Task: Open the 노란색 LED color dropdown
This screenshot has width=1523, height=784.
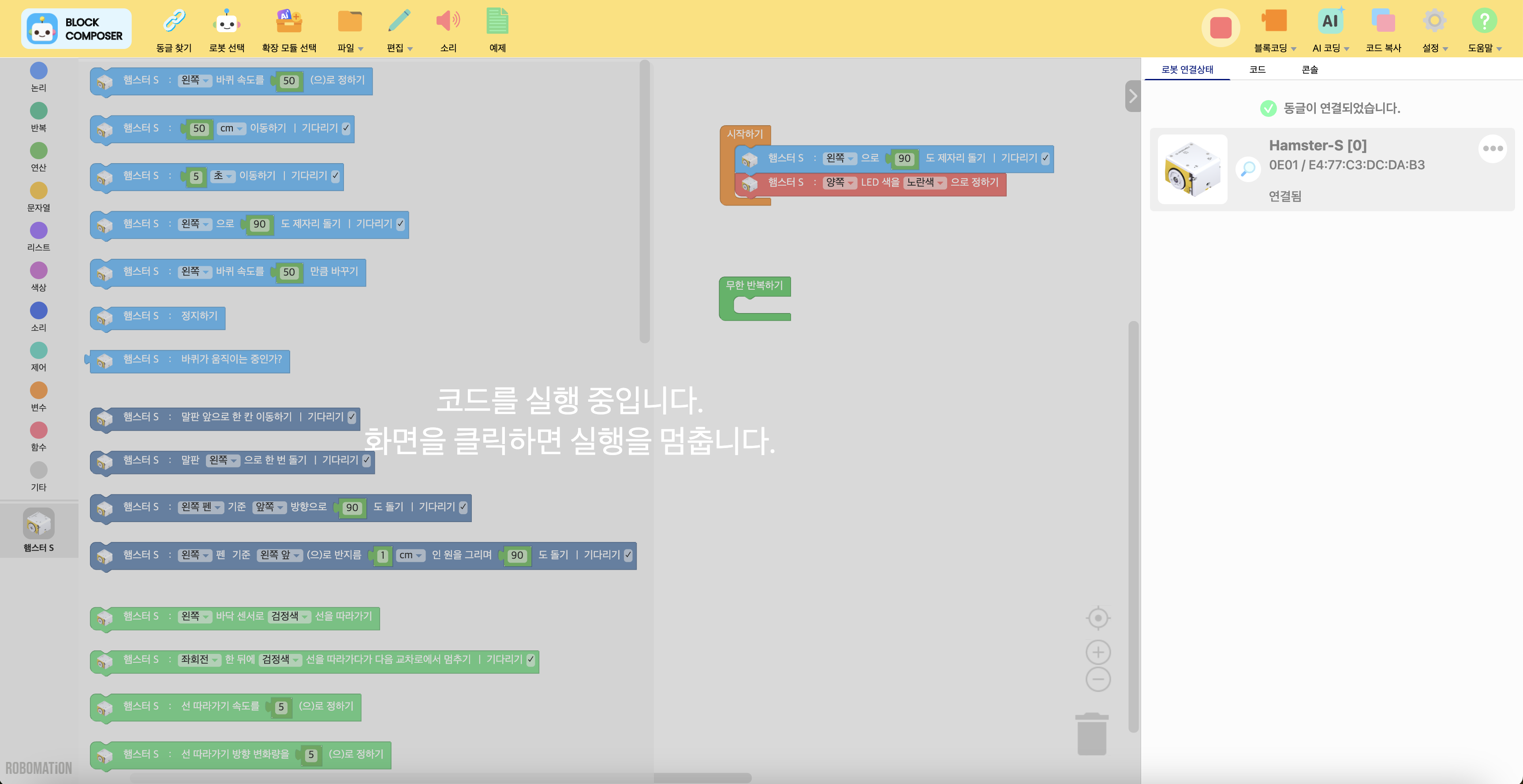Action: point(925,183)
